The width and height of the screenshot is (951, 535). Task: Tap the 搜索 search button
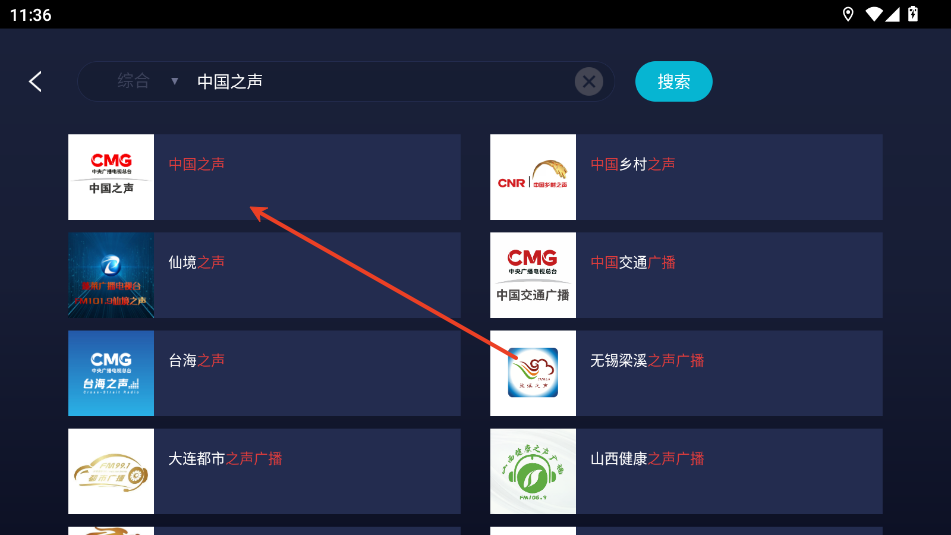[x=673, y=81]
